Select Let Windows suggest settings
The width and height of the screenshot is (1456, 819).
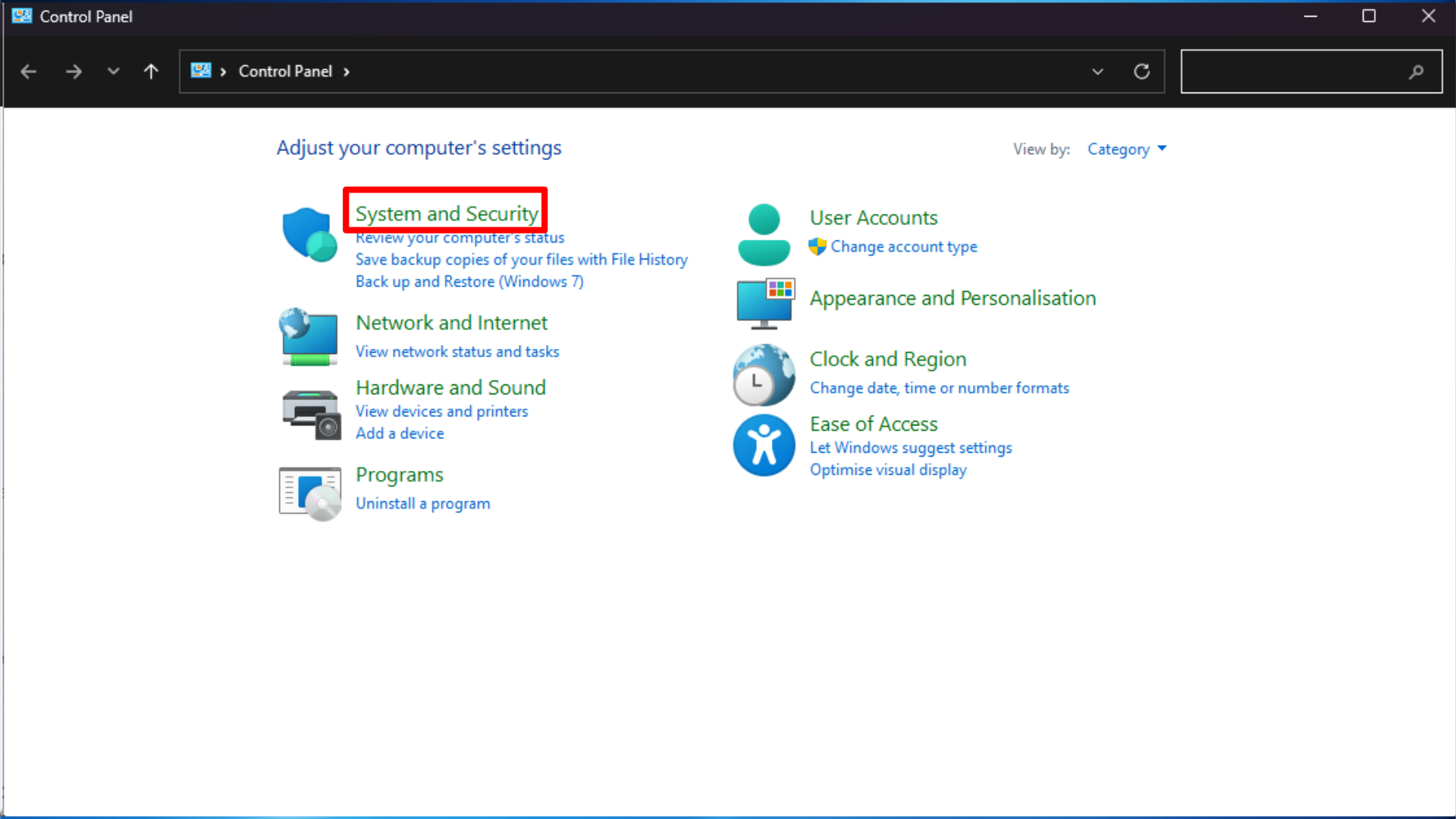click(910, 447)
